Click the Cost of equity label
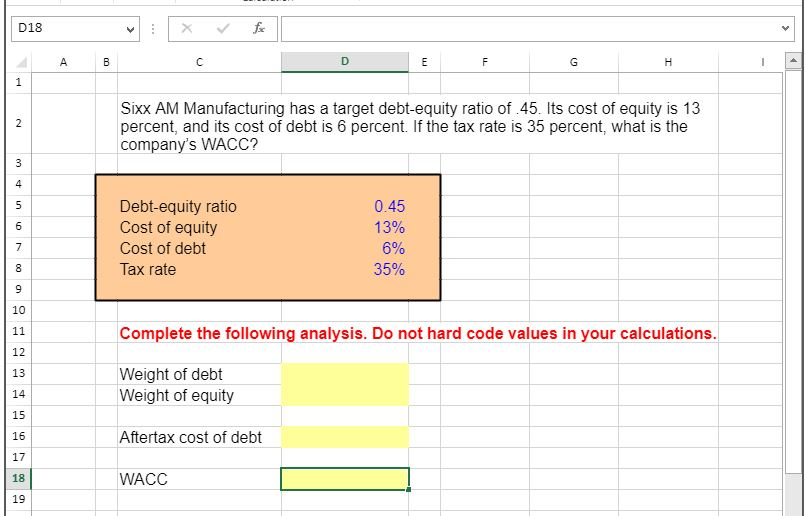The width and height of the screenshot is (805, 516). (168, 227)
